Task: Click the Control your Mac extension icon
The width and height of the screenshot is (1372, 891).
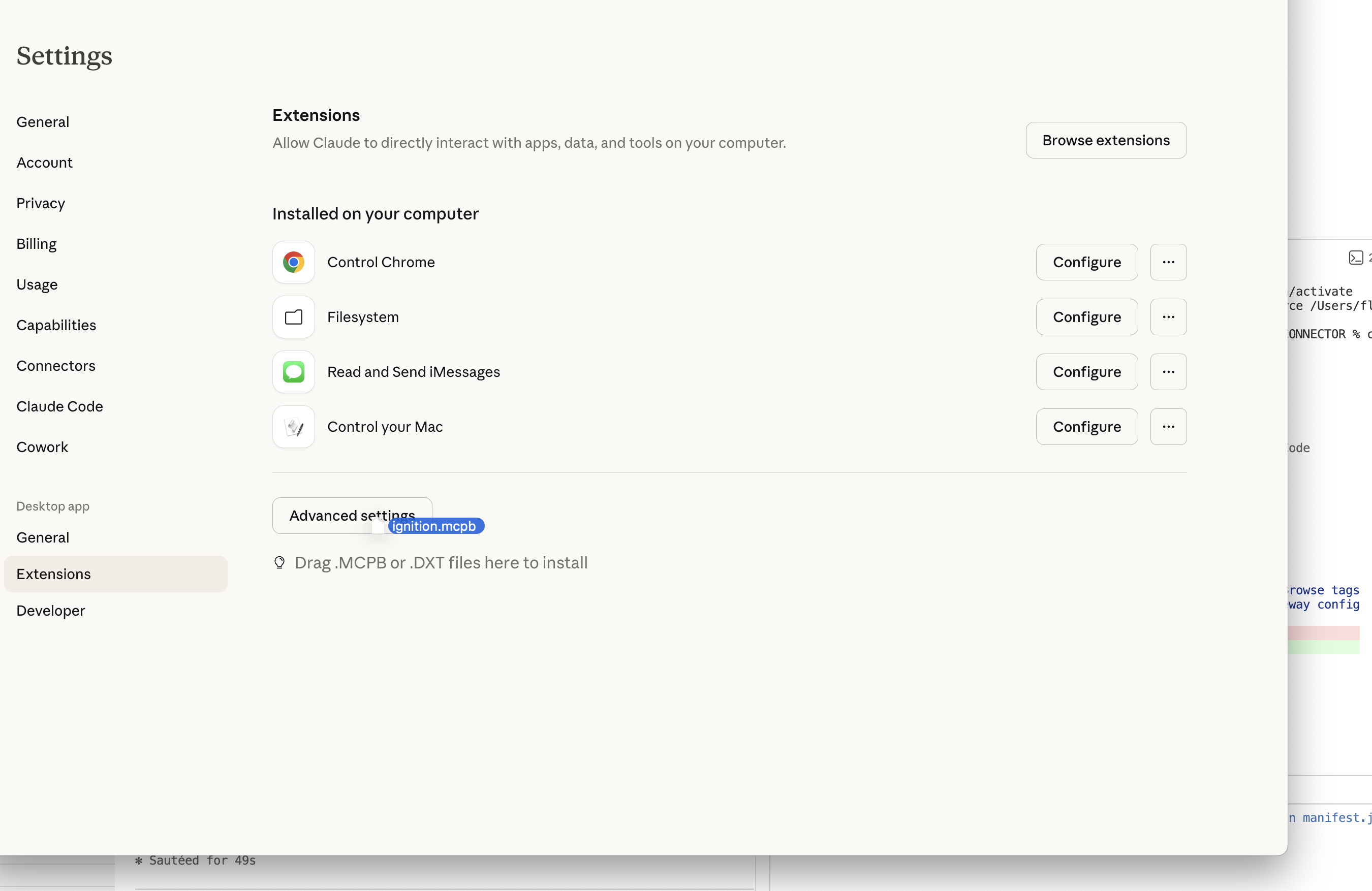Action: (x=293, y=427)
